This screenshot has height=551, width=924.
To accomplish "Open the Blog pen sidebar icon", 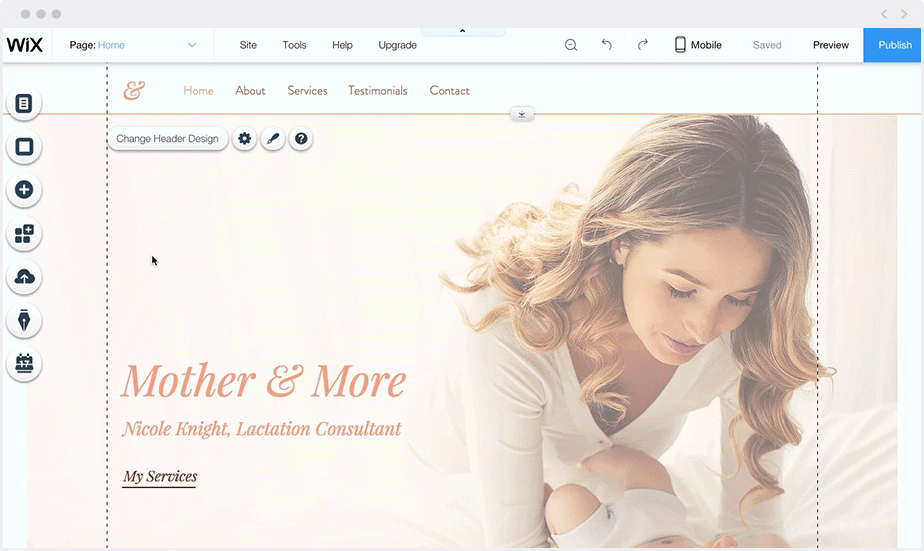I will pyautogui.click(x=24, y=321).
